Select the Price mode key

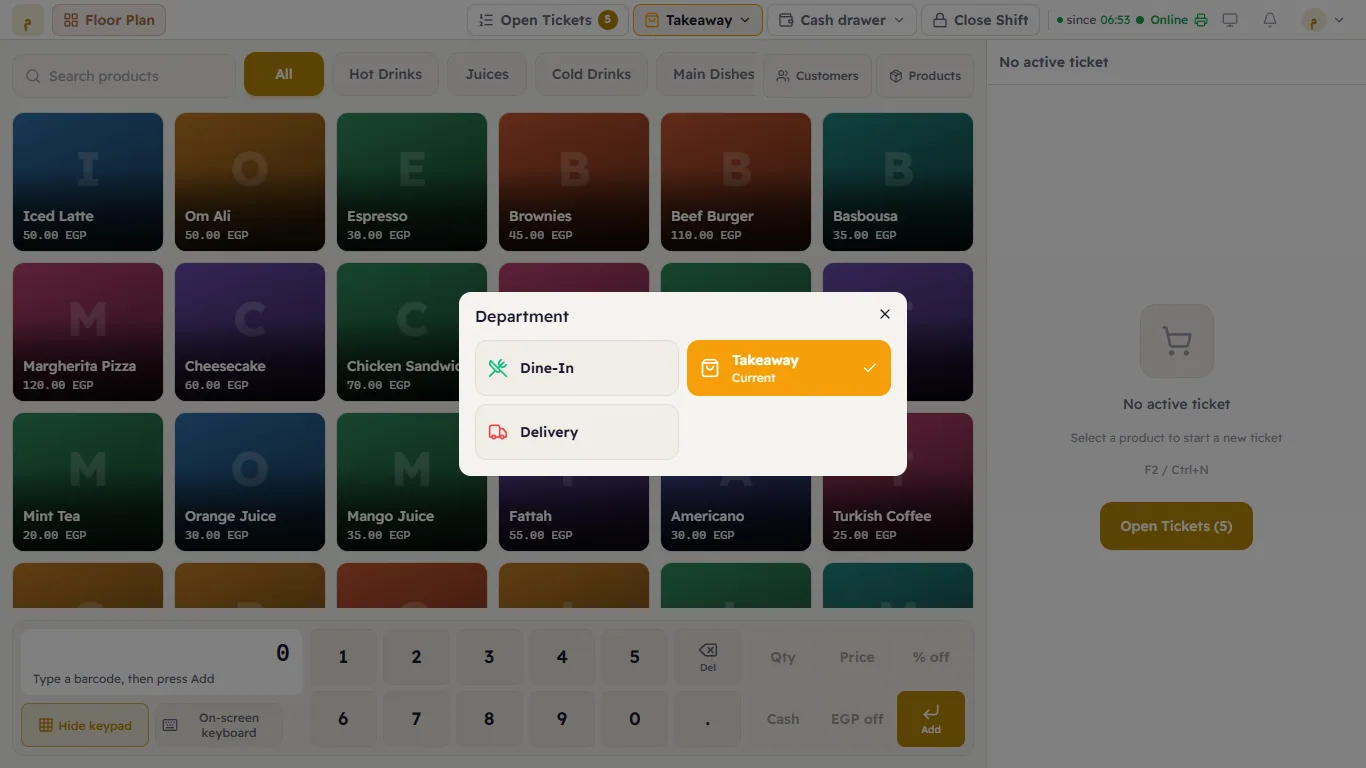857,657
